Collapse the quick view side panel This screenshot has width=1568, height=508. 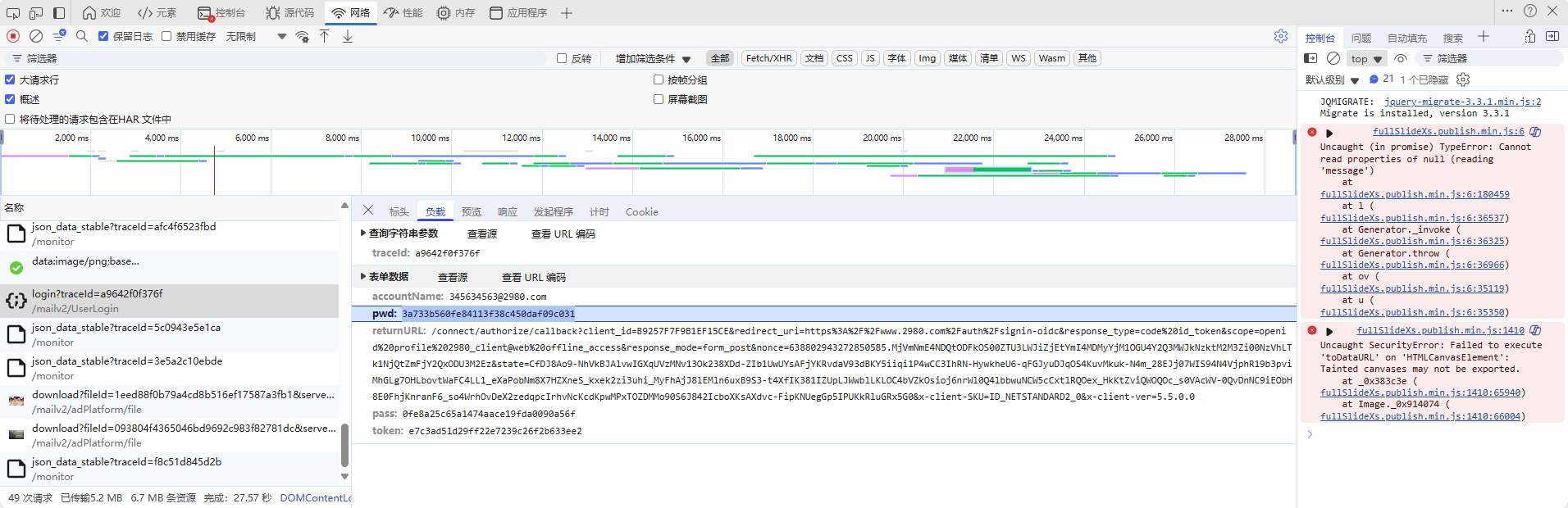[1552, 36]
